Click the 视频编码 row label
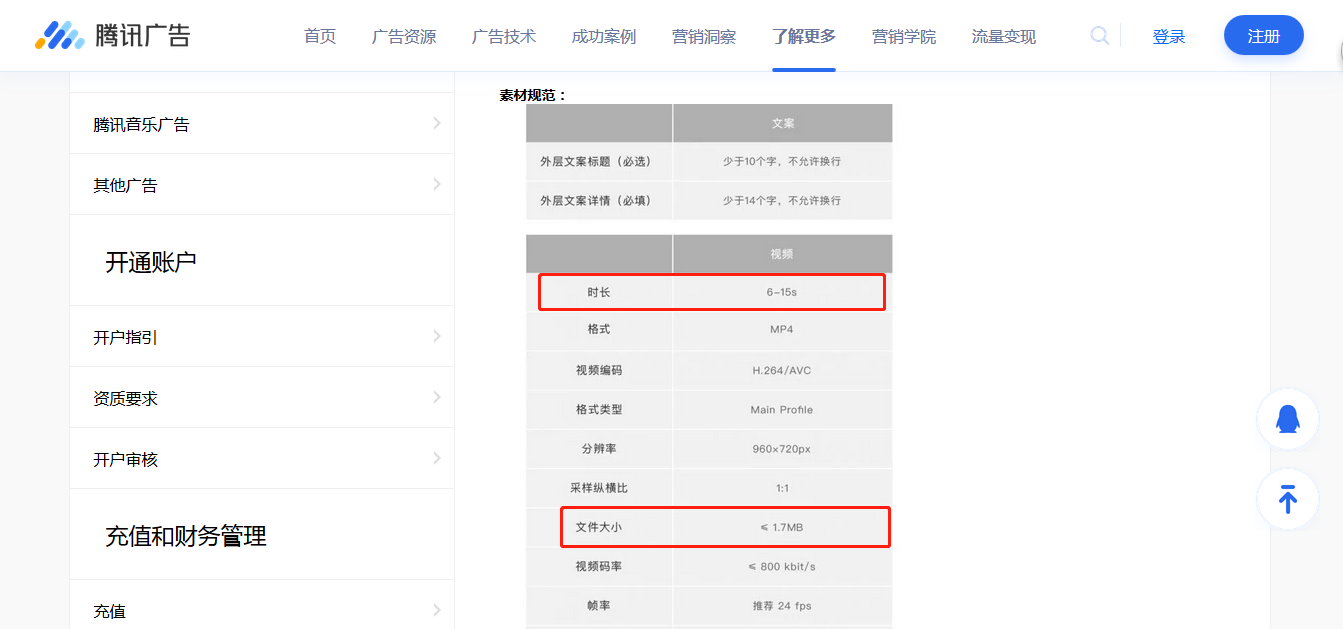 click(x=599, y=370)
